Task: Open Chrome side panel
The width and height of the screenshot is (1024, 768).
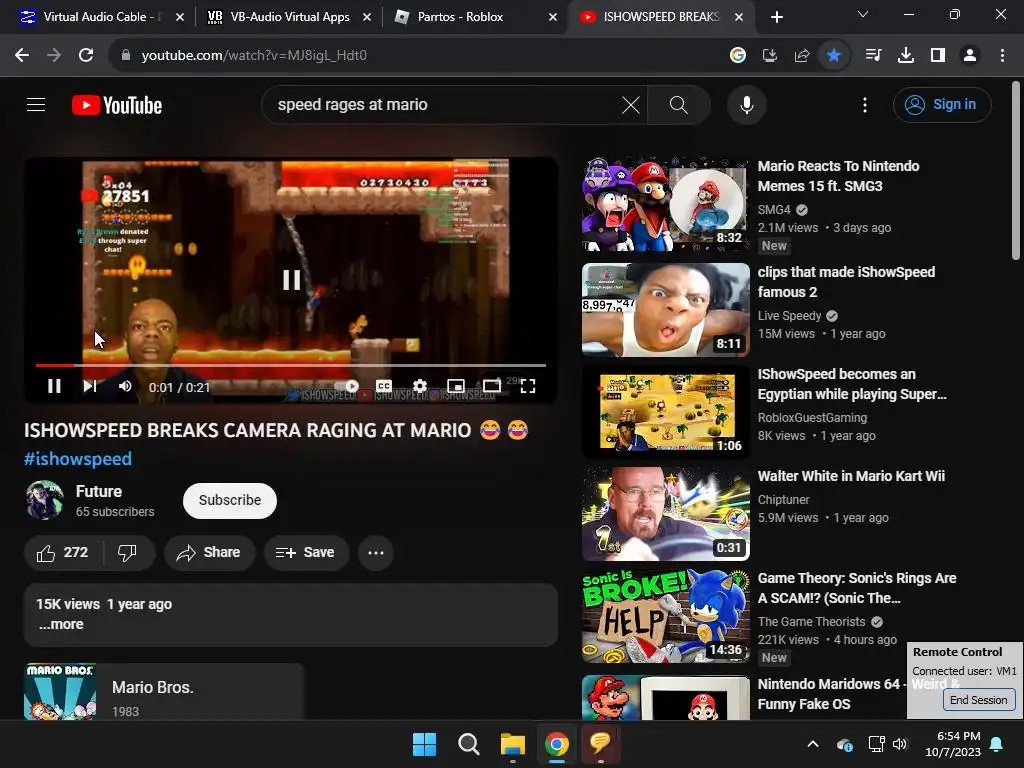Action: [x=938, y=56]
